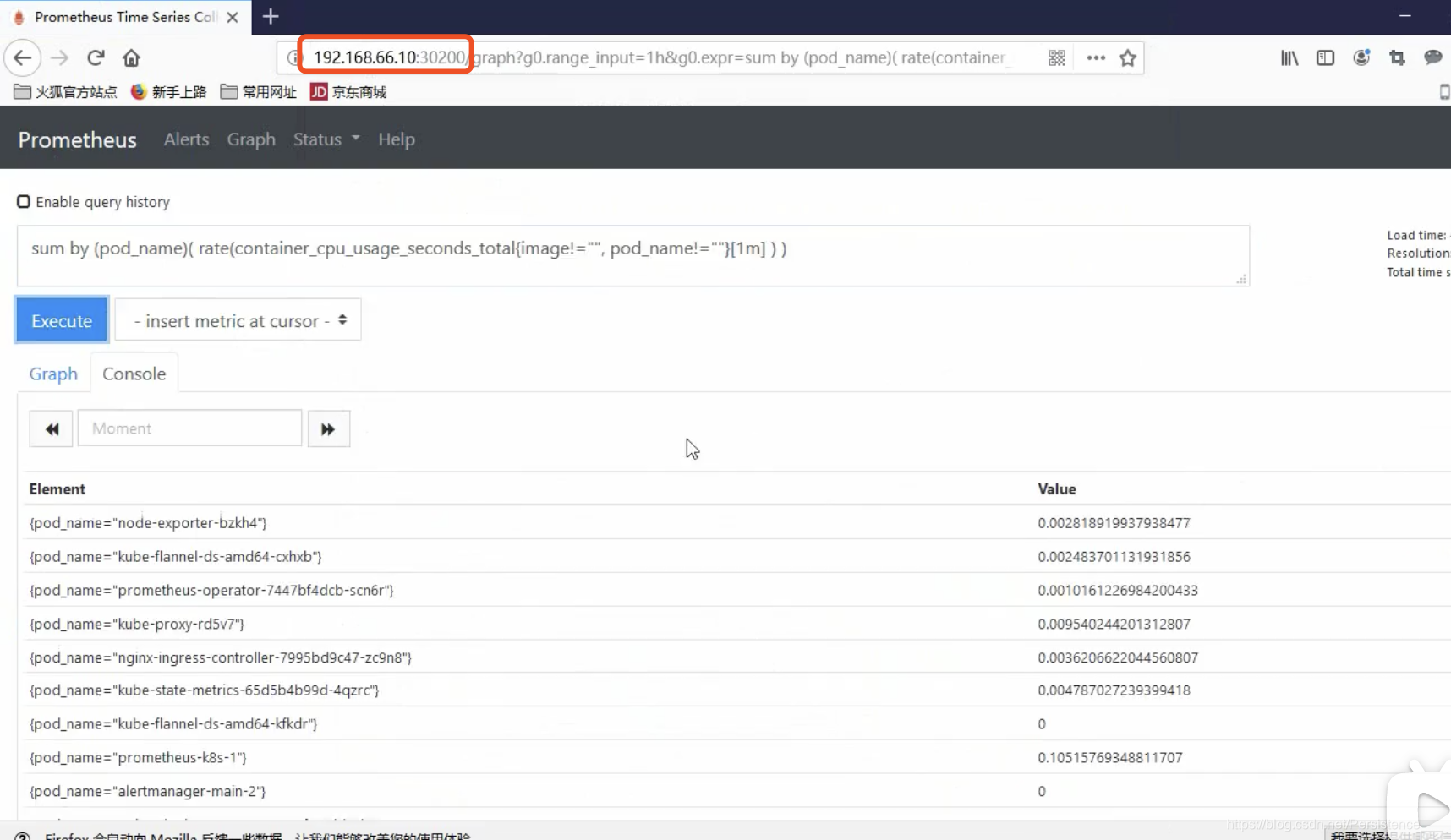Open the Alerts page

(x=186, y=139)
